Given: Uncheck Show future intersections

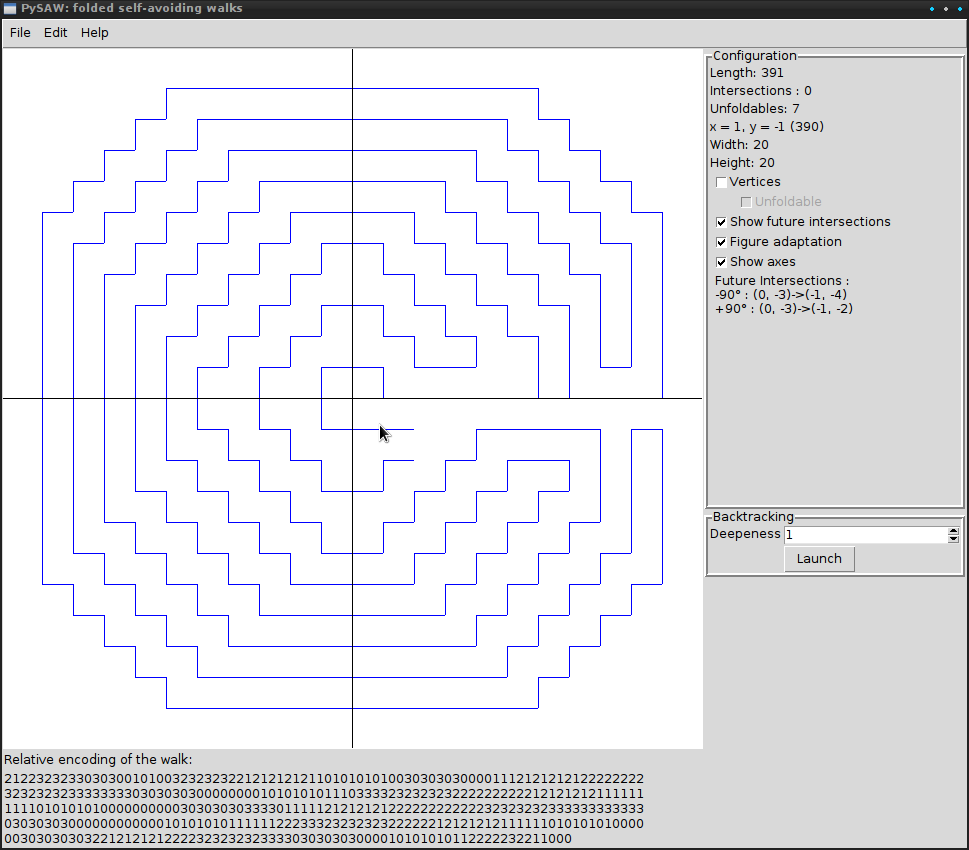Looking at the screenshot, I should [x=722, y=222].
